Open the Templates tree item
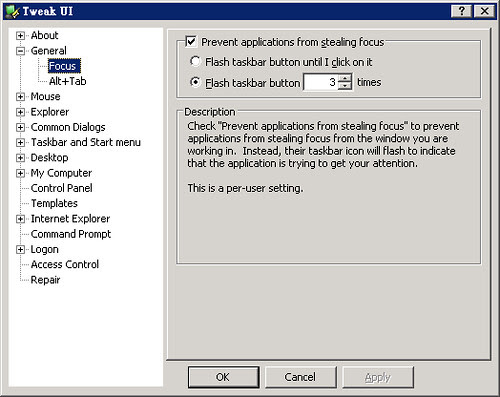This screenshot has height=397, width=500. pos(54,203)
